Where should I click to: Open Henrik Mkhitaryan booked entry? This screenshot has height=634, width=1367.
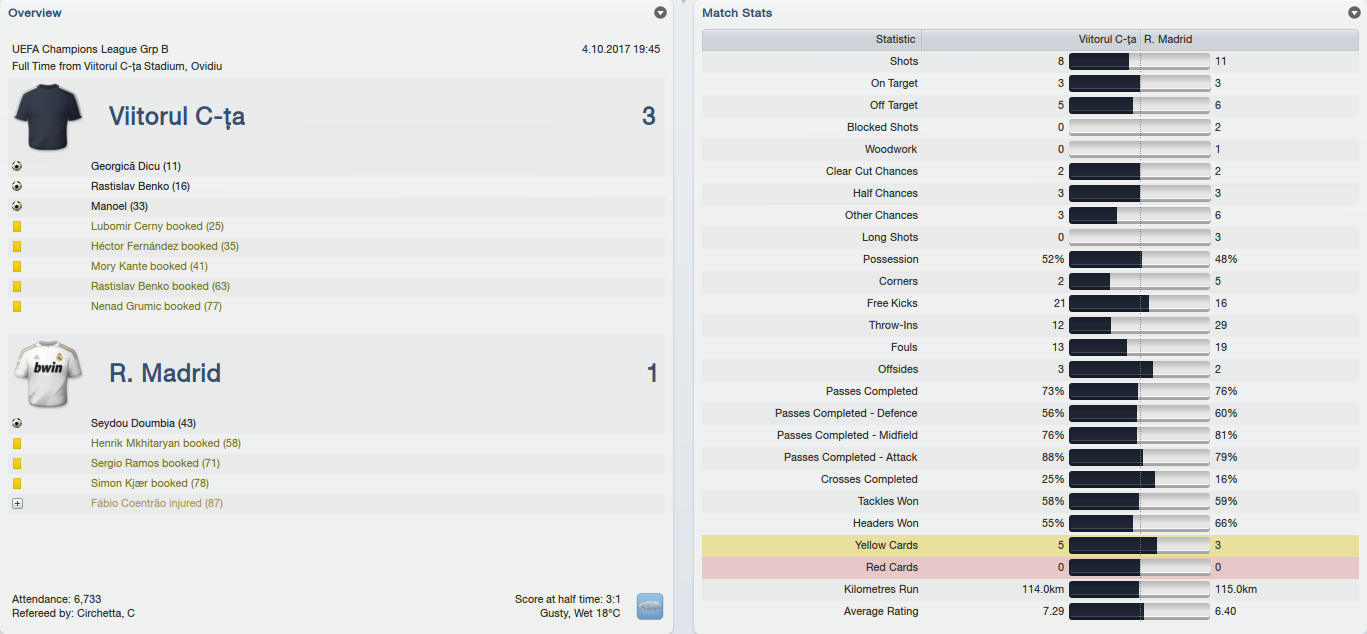pyautogui.click(x=165, y=443)
